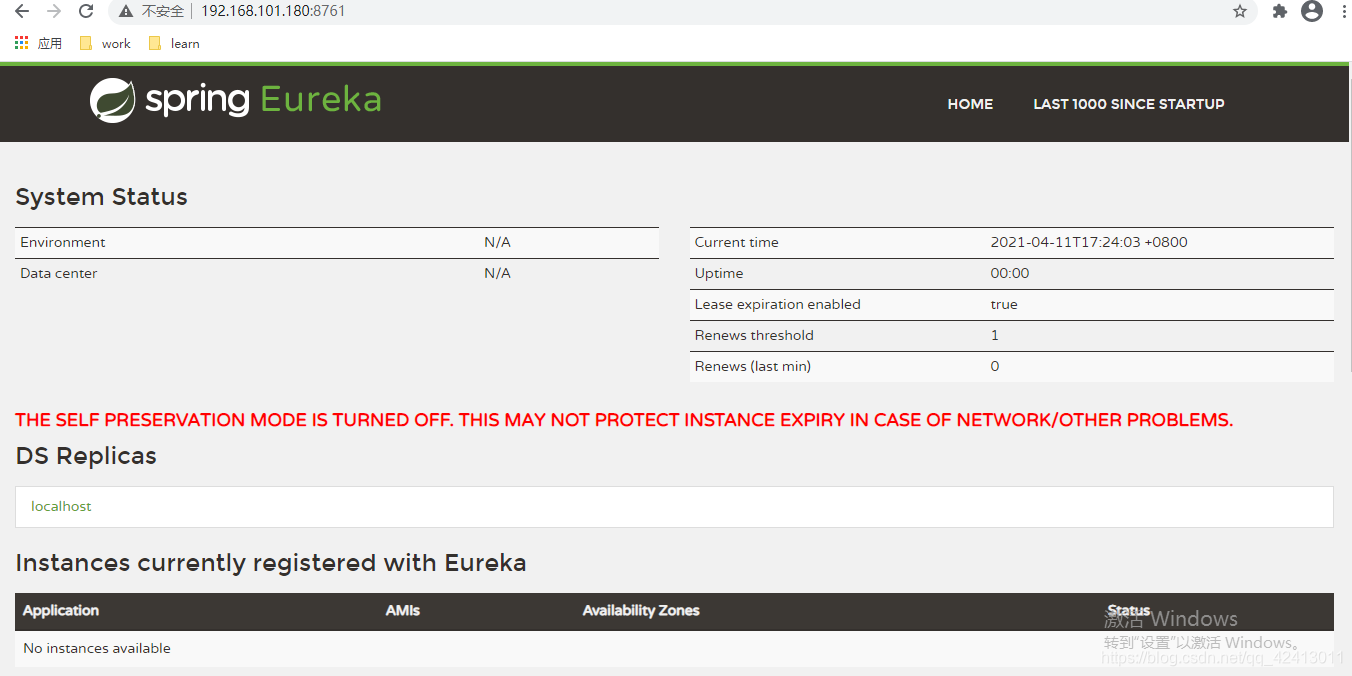Click the address bar URL
The height and width of the screenshot is (676, 1352).
point(273,11)
